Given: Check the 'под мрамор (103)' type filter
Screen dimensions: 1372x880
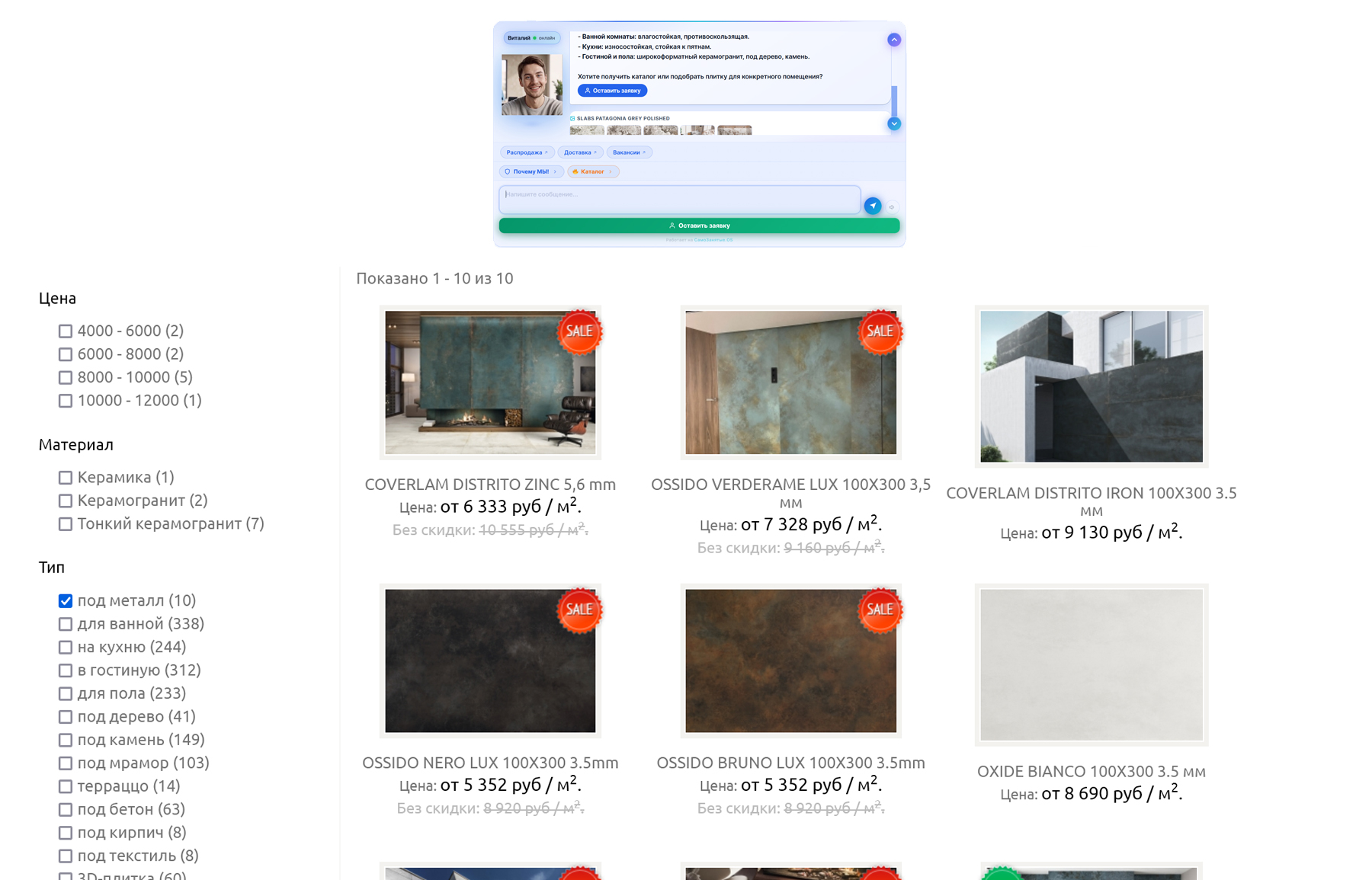Looking at the screenshot, I should [x=66, y=763].
